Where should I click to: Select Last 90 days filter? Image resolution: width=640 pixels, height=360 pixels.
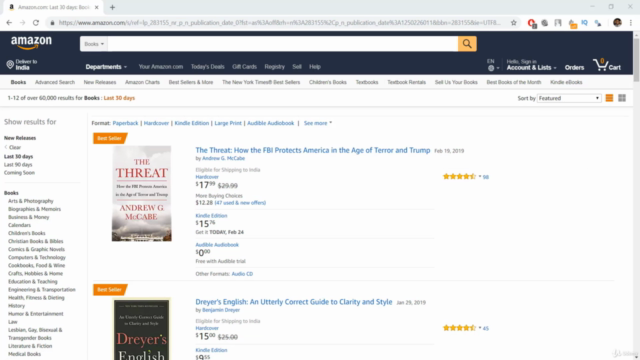coord(18,164)
